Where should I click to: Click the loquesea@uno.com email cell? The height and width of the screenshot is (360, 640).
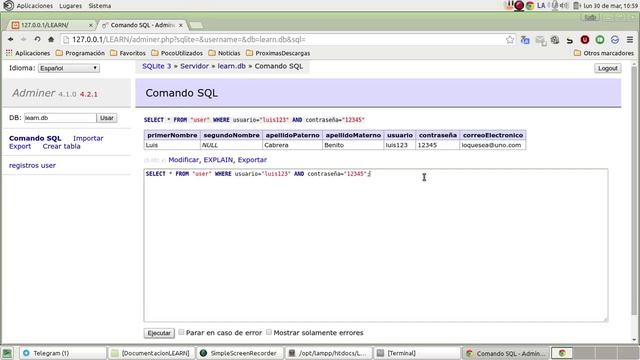pos(493,145)
